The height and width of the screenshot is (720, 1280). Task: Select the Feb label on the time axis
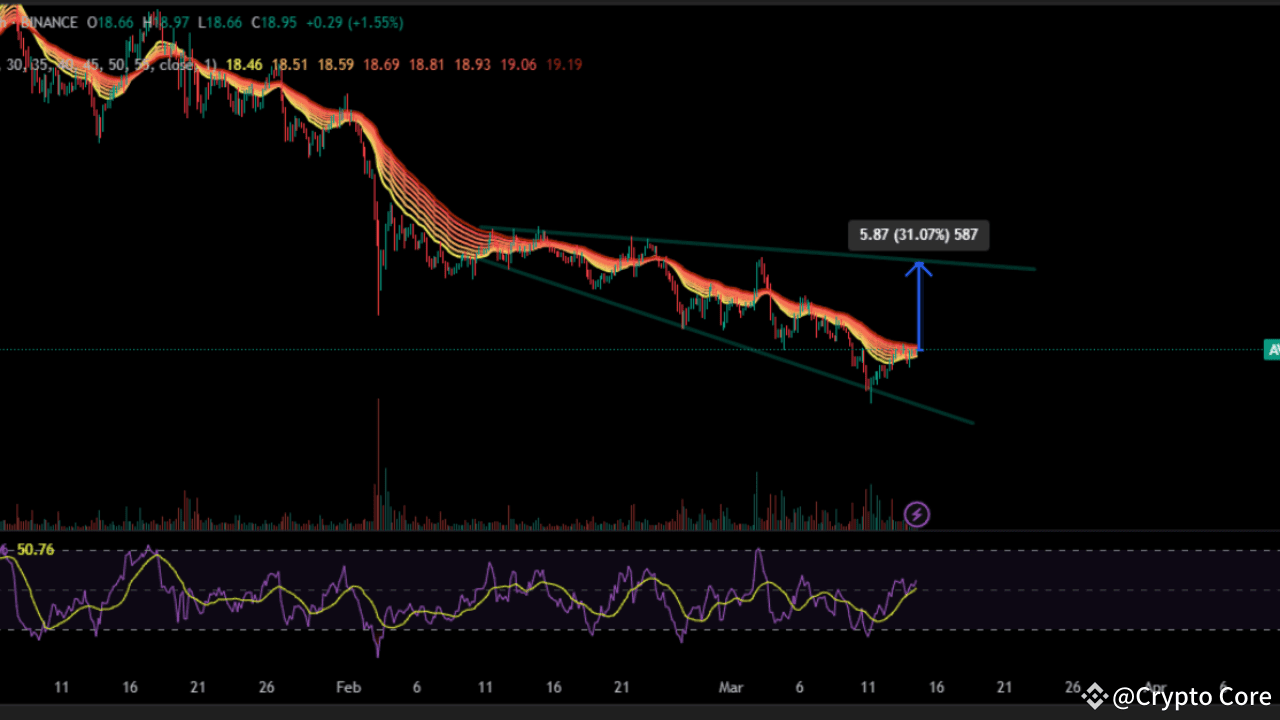[348, 687]
